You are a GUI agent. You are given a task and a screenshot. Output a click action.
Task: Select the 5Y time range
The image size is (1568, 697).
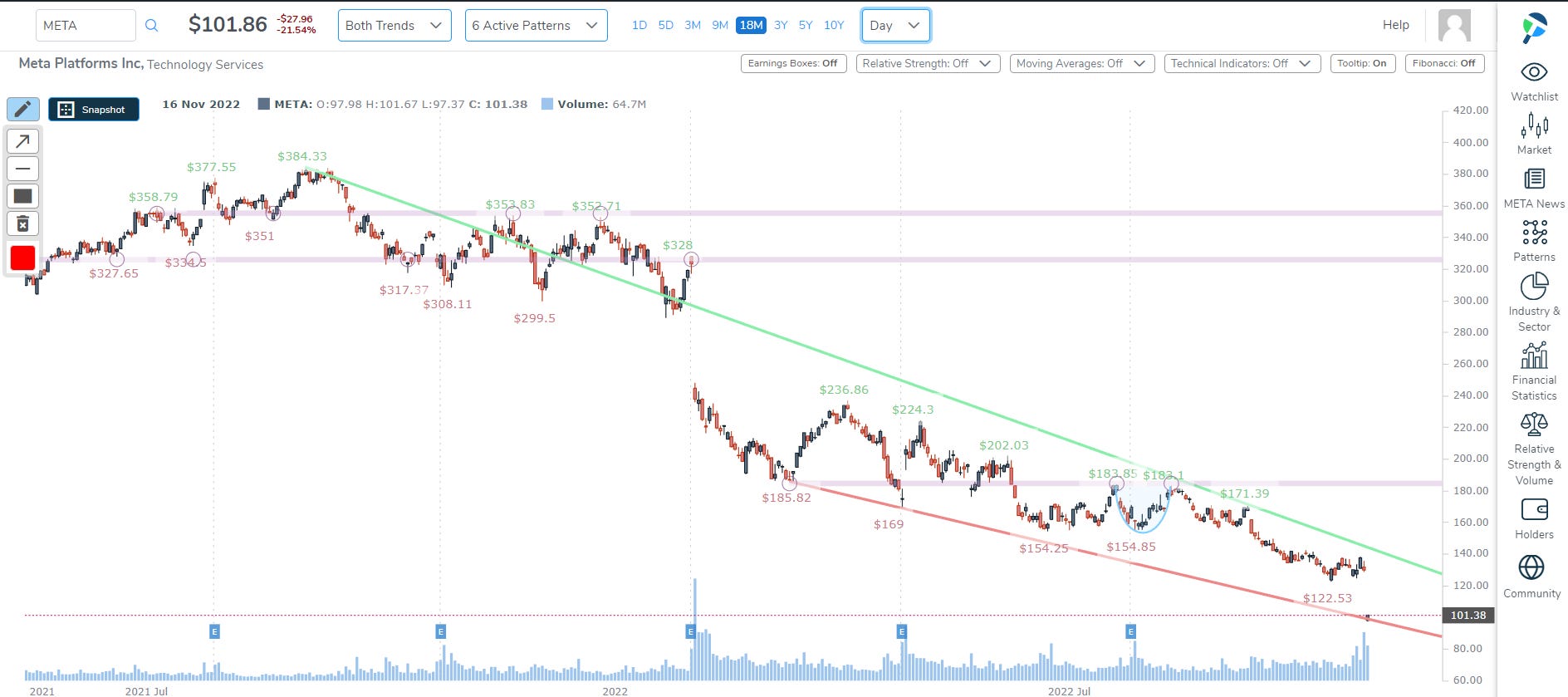click(806, 26)
